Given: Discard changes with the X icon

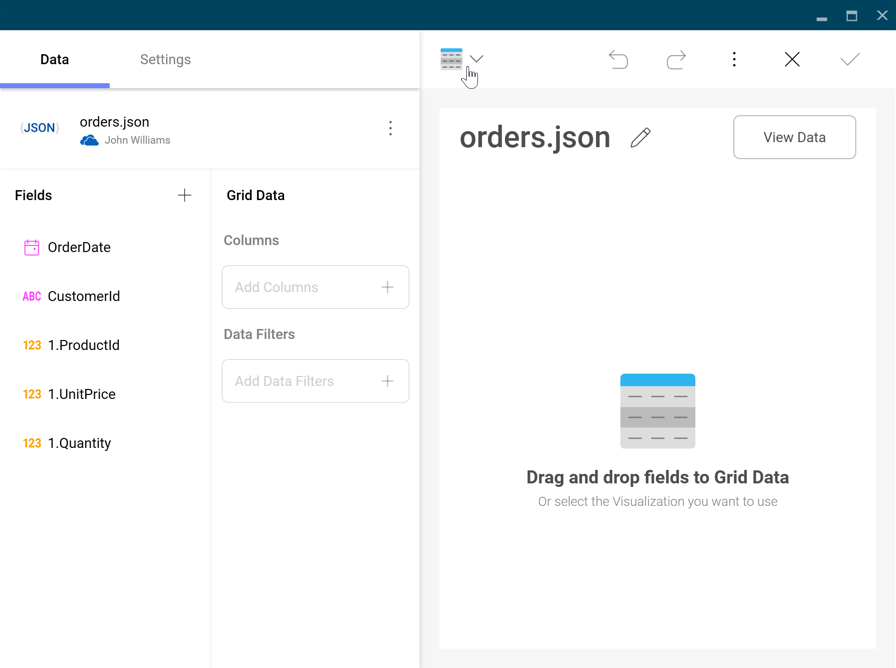Looking at the screenshot, I should pyautogui.click(x=792, y=59).
